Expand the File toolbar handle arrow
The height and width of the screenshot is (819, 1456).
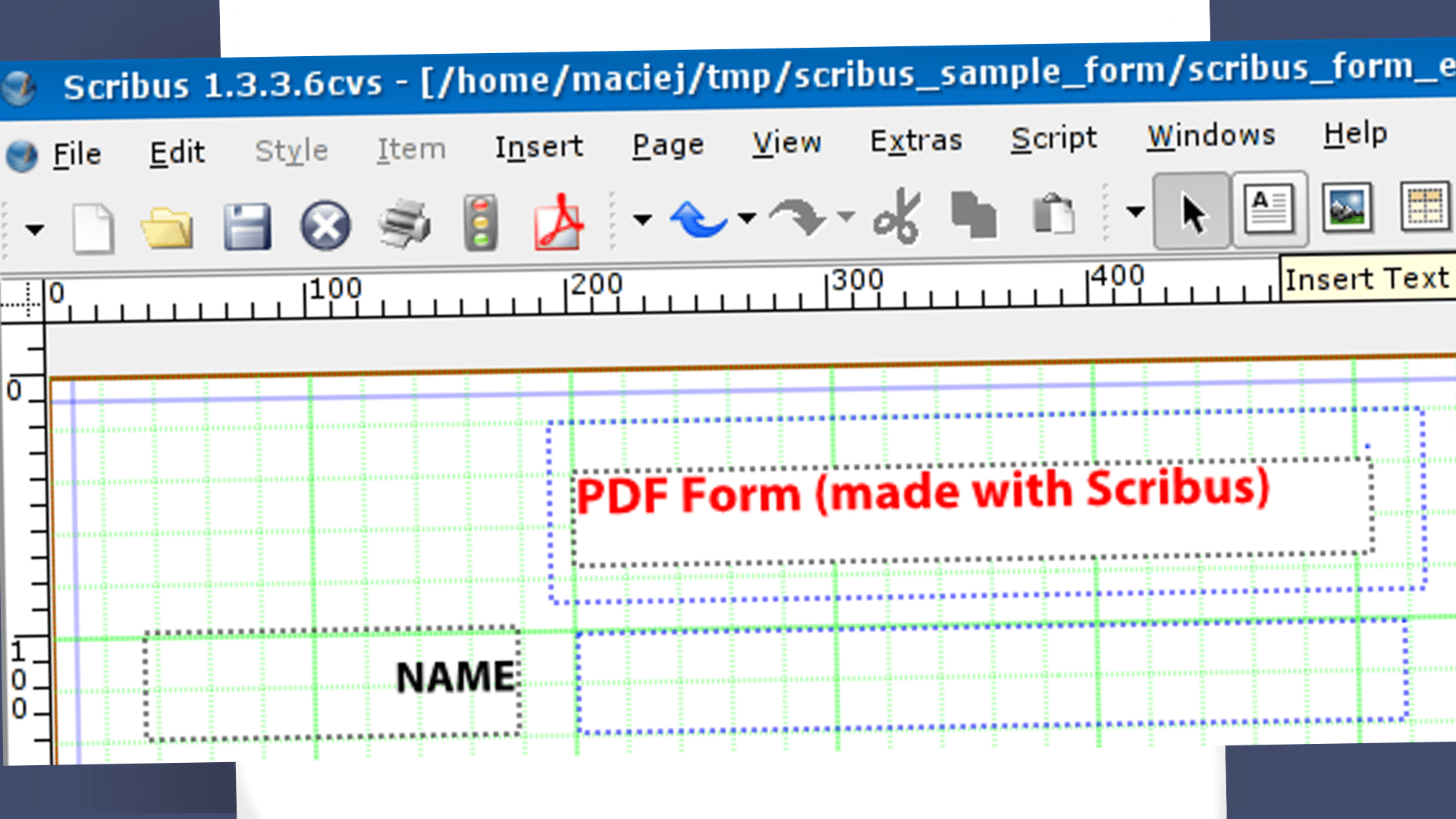coord(34,229)
